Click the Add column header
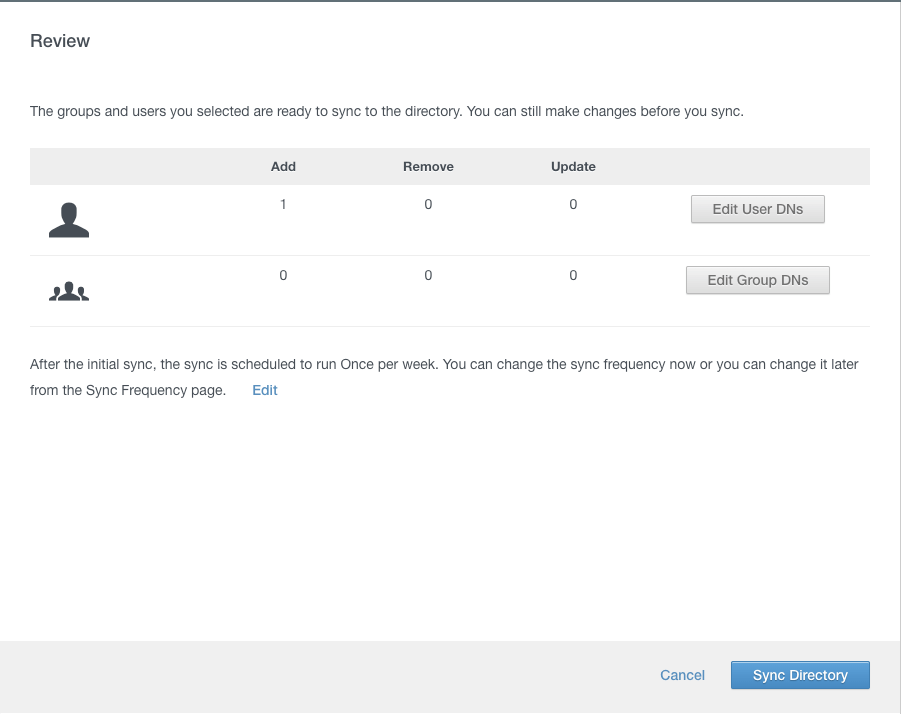 (283, 166)
